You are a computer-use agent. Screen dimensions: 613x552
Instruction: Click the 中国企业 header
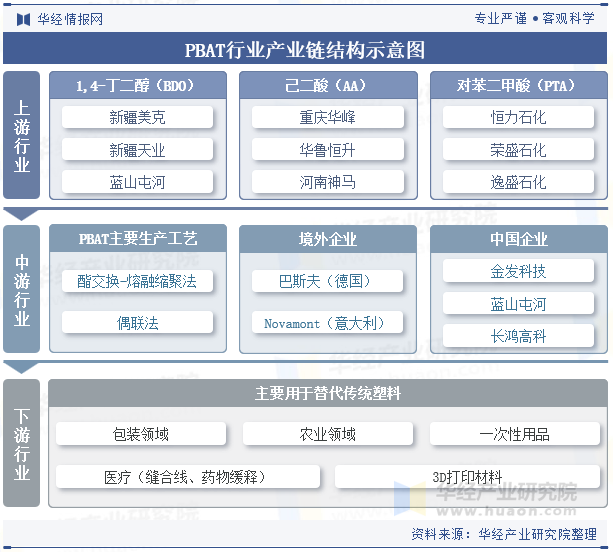[x=519, y=238]
